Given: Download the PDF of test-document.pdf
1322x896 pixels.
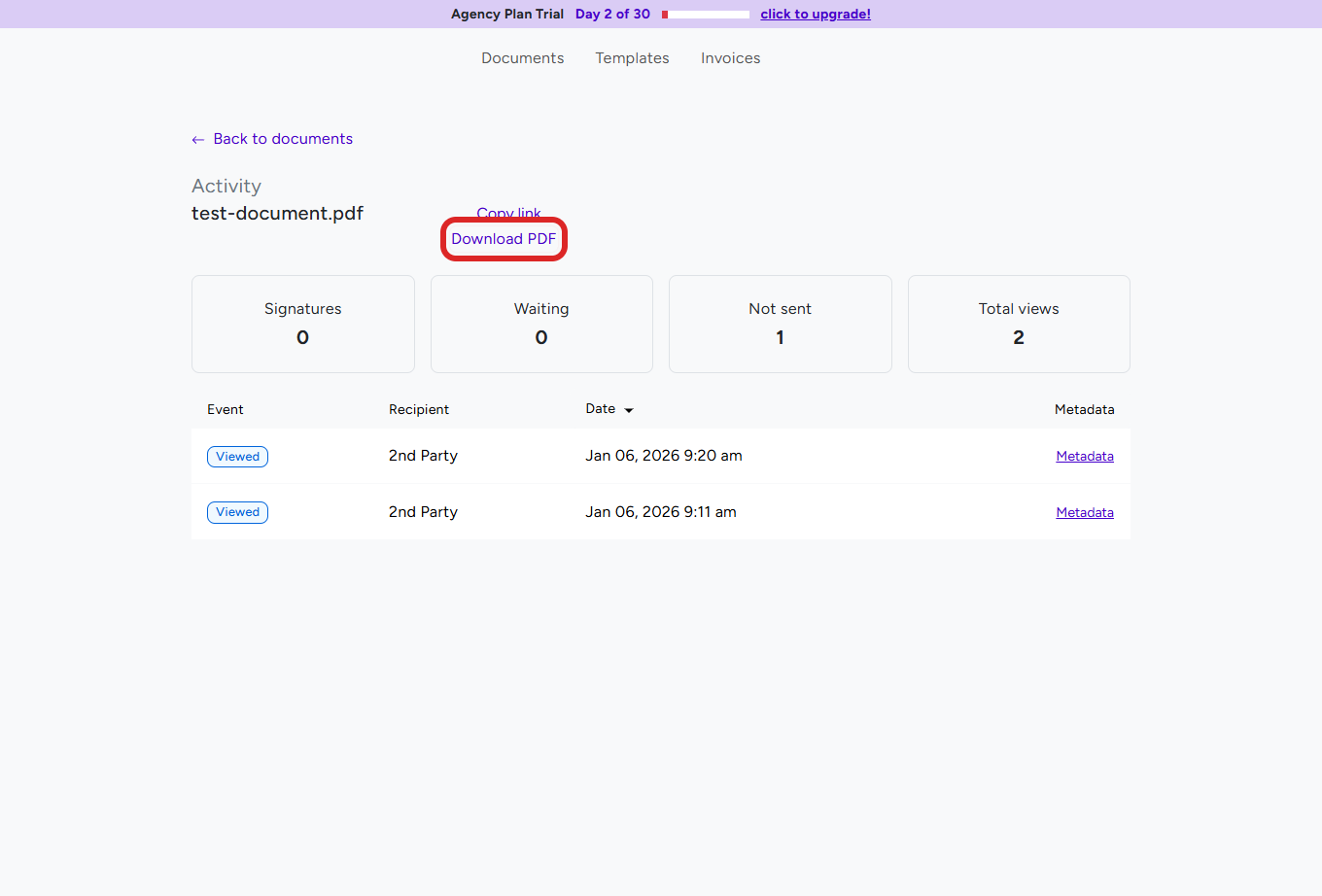Looking at the screenshot, I should (x=504, y=238).
